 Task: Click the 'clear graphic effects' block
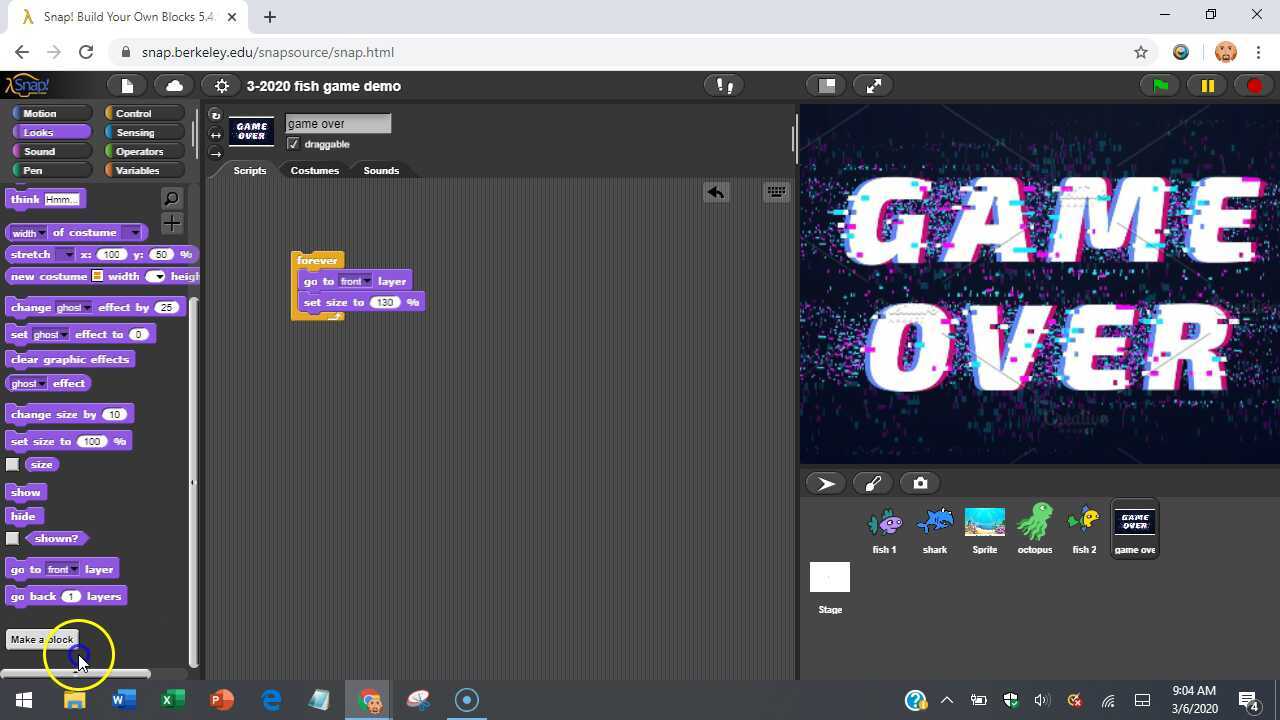[x=70, y=359]
